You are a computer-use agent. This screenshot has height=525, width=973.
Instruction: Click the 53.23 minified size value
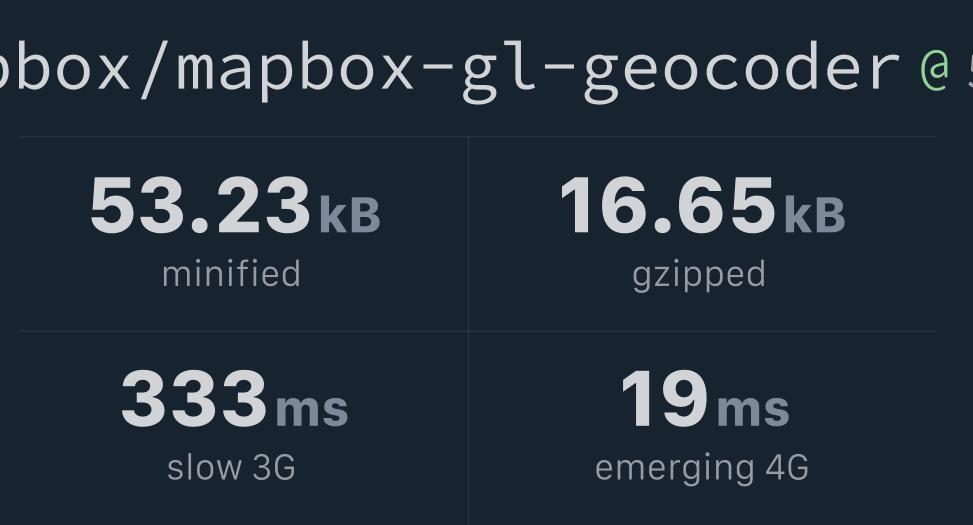pos(200,205)
